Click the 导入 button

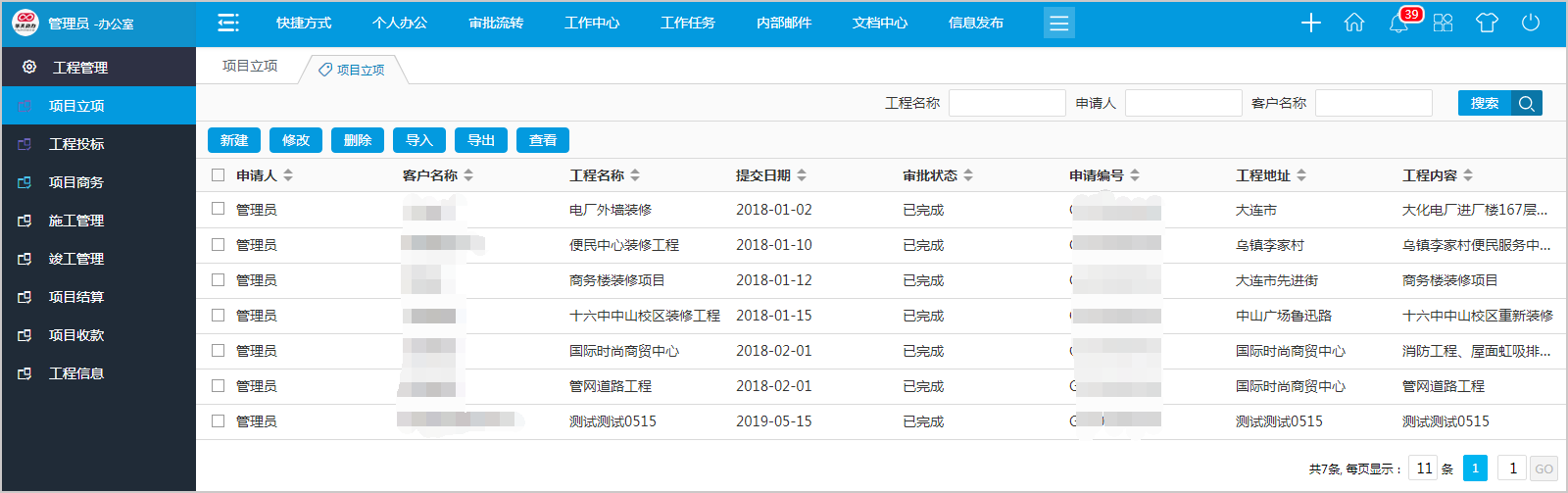tap(419, 140)
